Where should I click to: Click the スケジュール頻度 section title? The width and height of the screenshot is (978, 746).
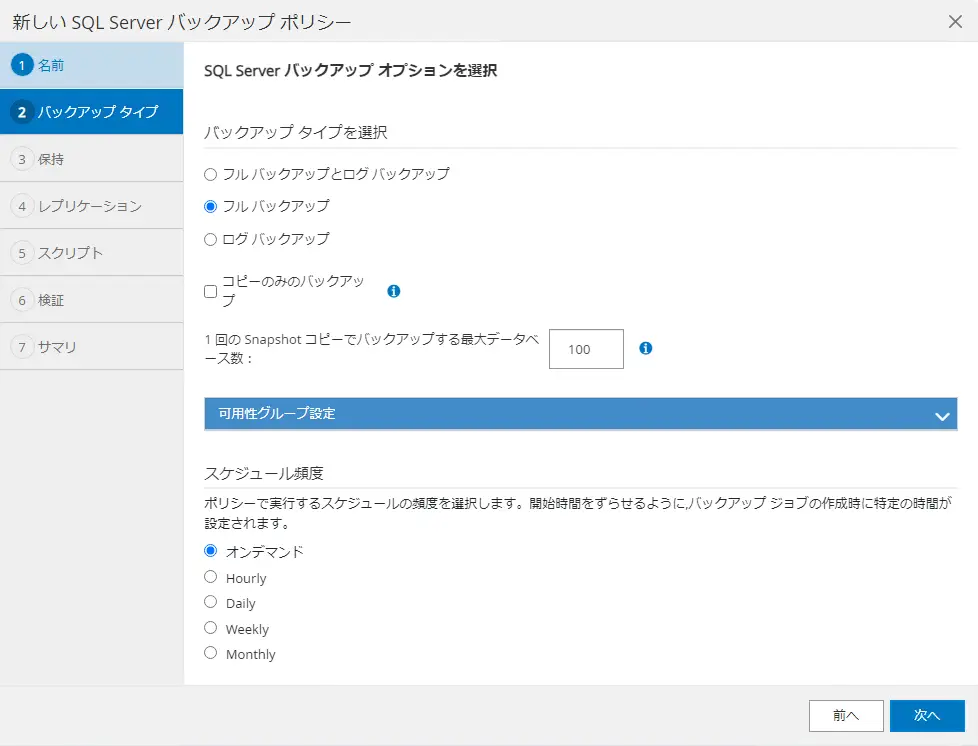click(263, 473)
